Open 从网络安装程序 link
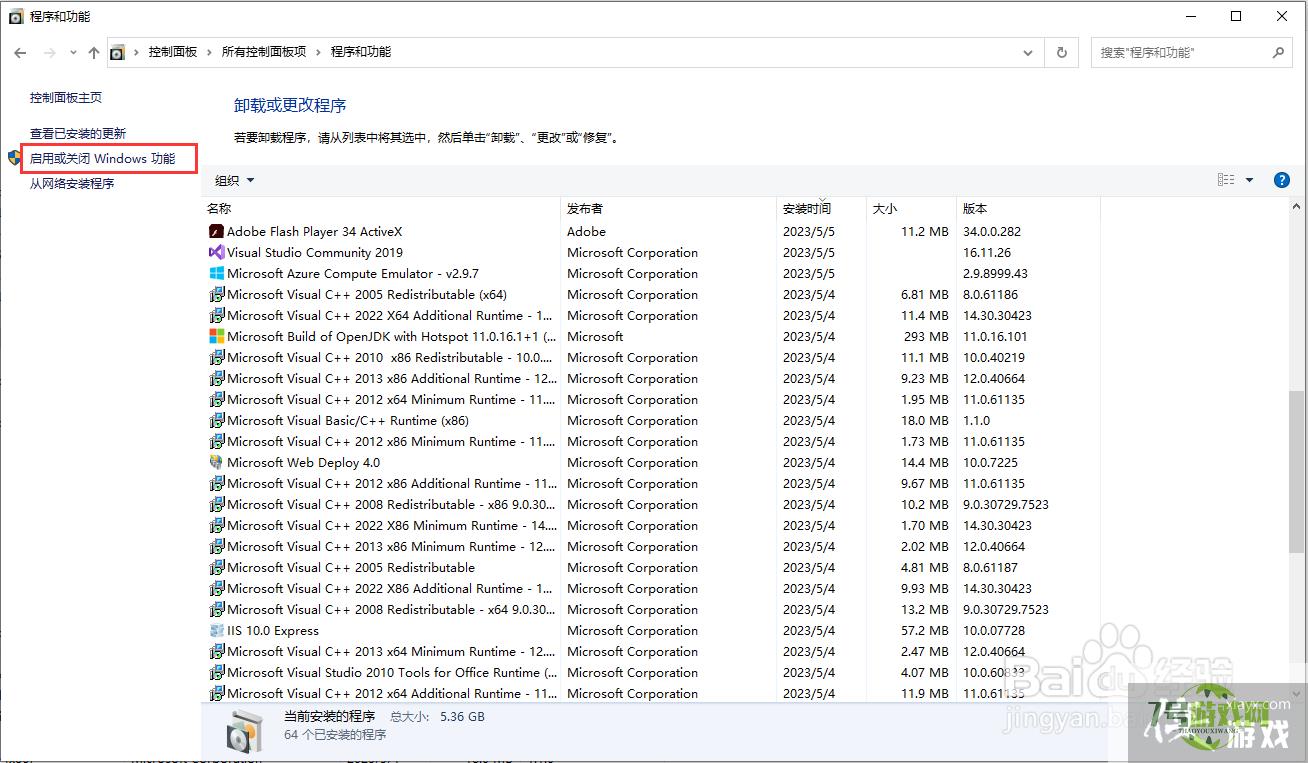The image size is (1308, 763). click(x=72, y=184)
